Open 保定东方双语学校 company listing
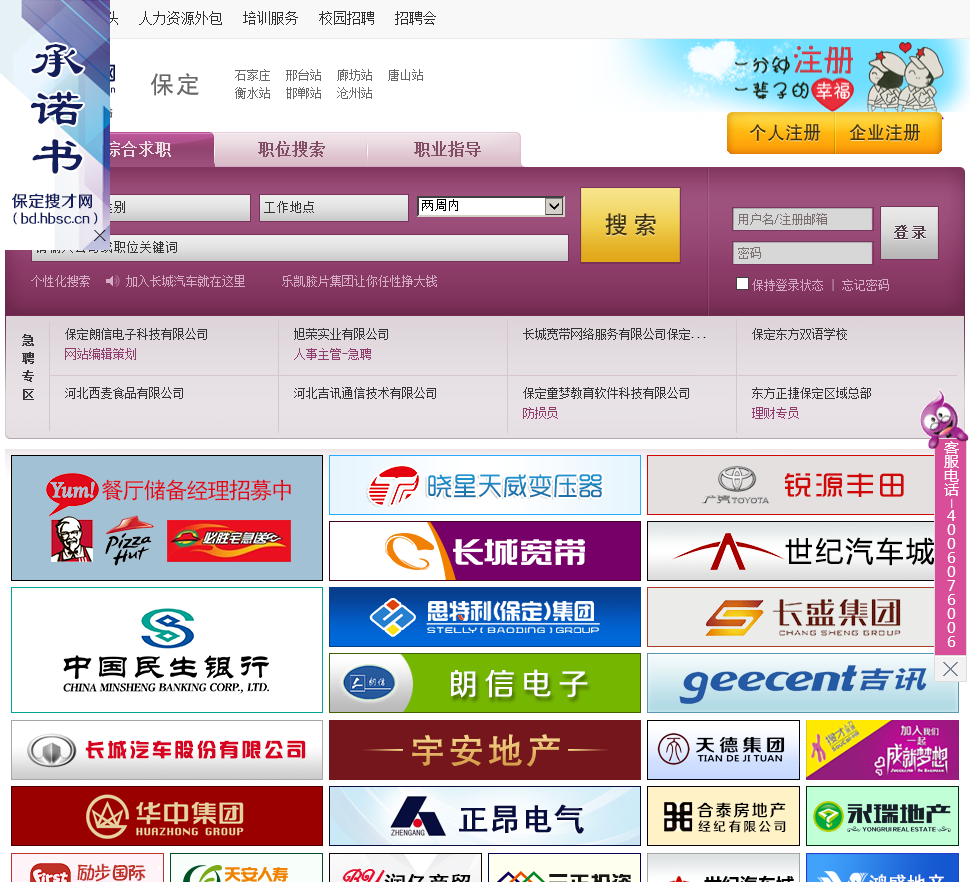Viewport: 970px width, 882px height. coord(799,335)
